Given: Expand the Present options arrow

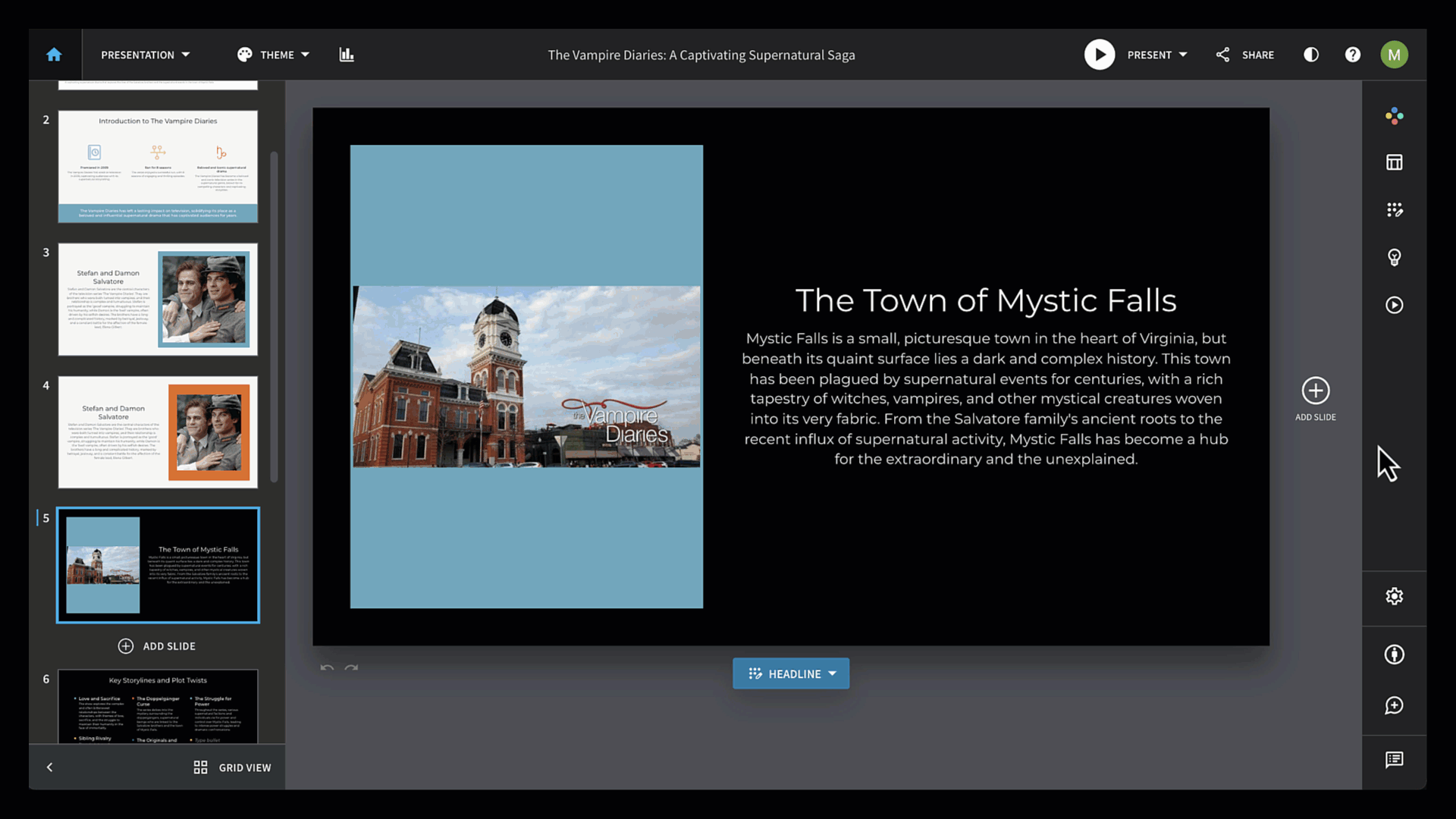Looking at the screenshot, I should pyautogui.click(x=1183, y=55).
